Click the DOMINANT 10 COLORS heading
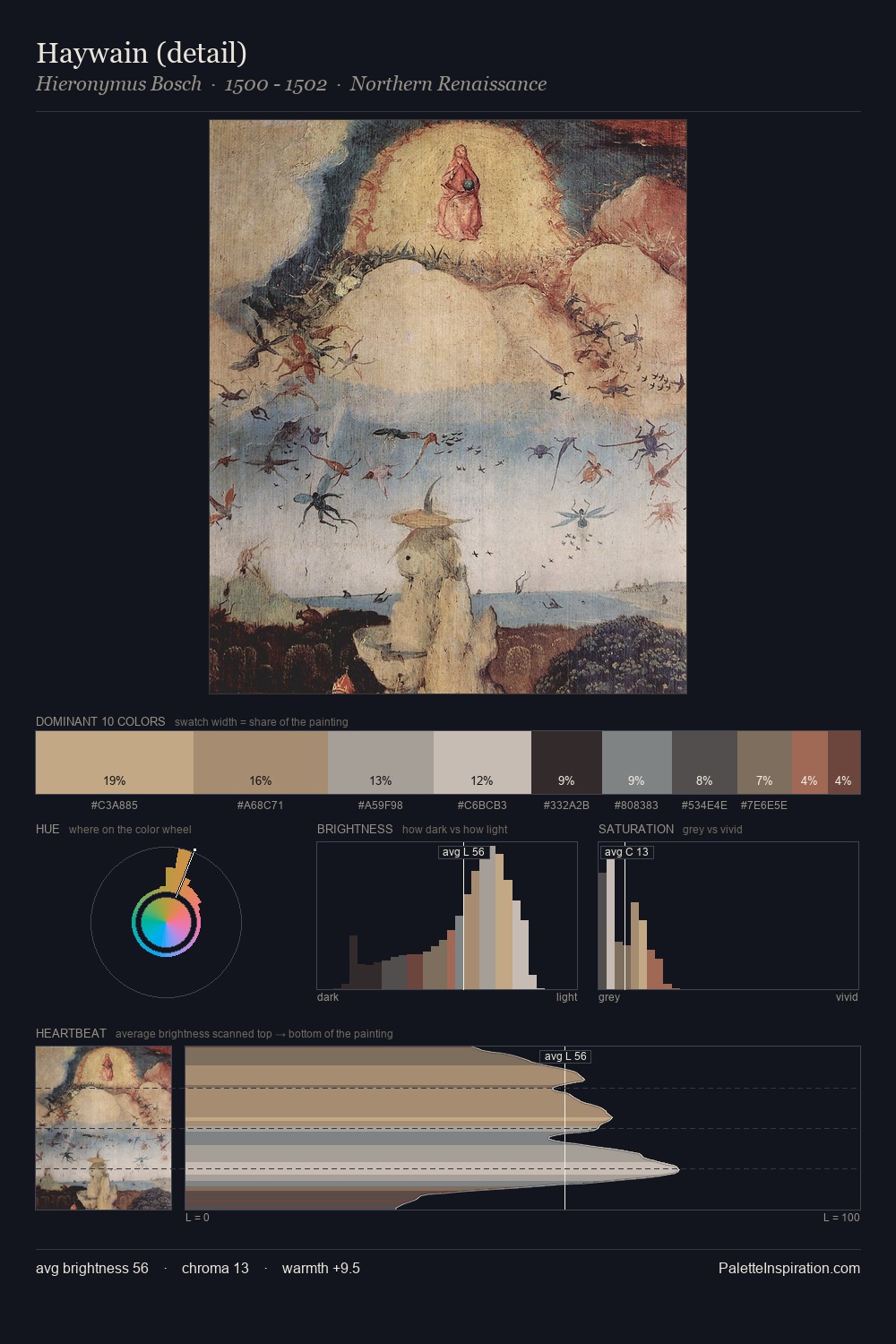896x1344 pixels. [x=100, y=721]
